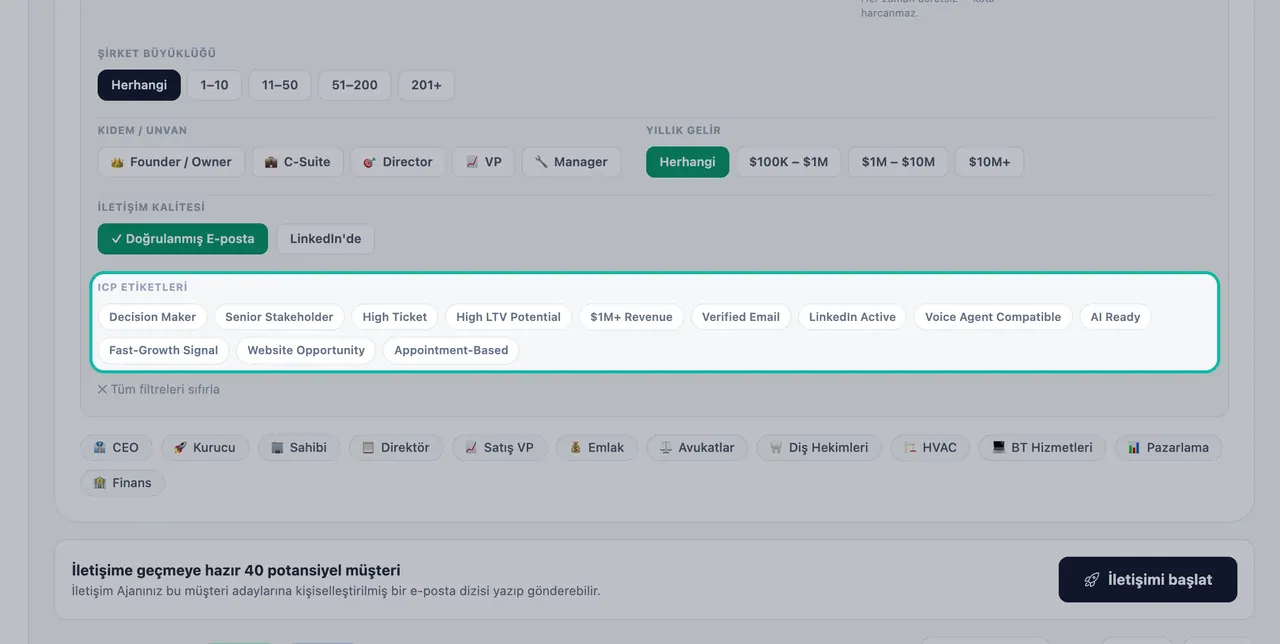Pick the Sahibi quick search chip

click(x=299, y=447)
